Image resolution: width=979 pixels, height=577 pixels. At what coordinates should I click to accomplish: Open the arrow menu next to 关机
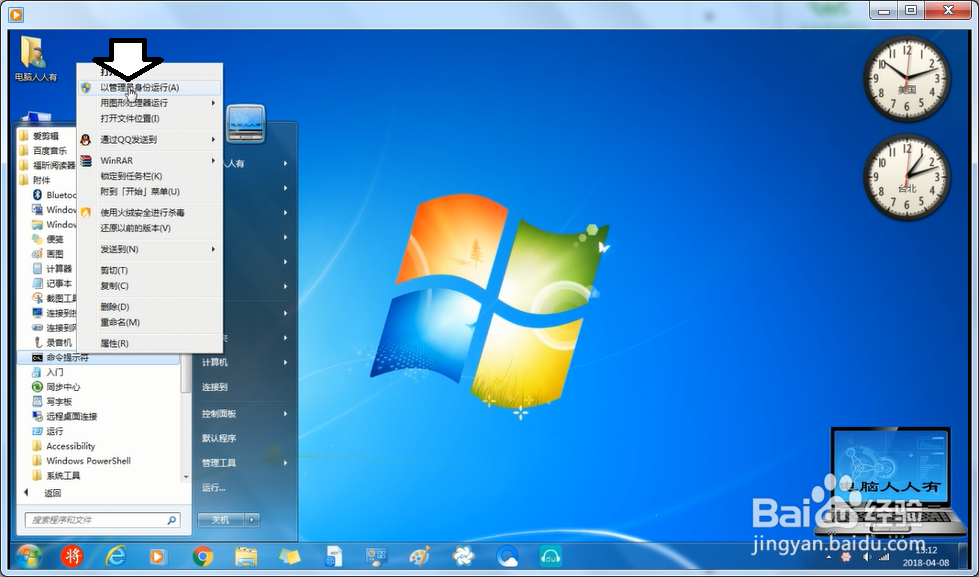coord(252,520)
